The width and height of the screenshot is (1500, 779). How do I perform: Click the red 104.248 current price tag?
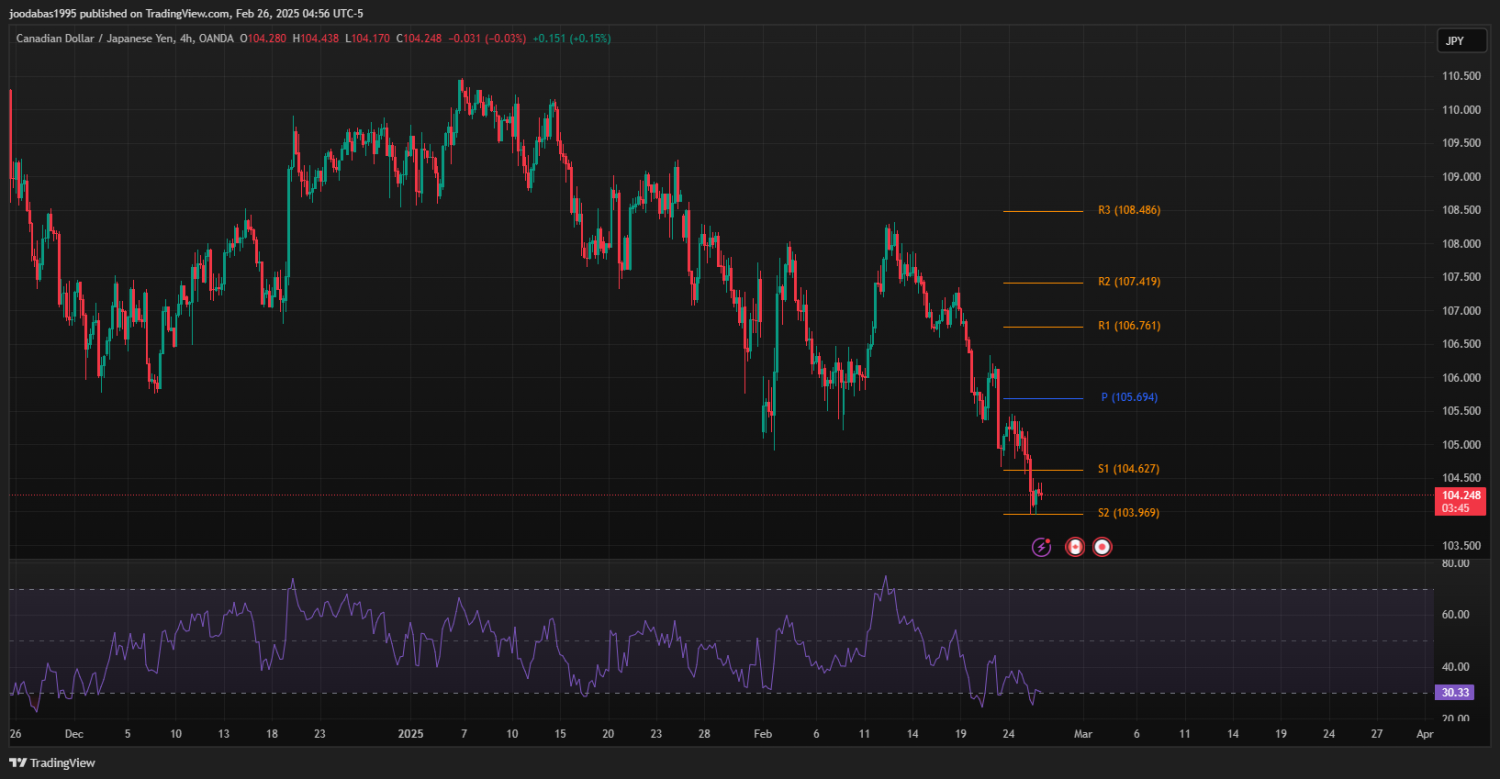click(x=1461, y=495)
